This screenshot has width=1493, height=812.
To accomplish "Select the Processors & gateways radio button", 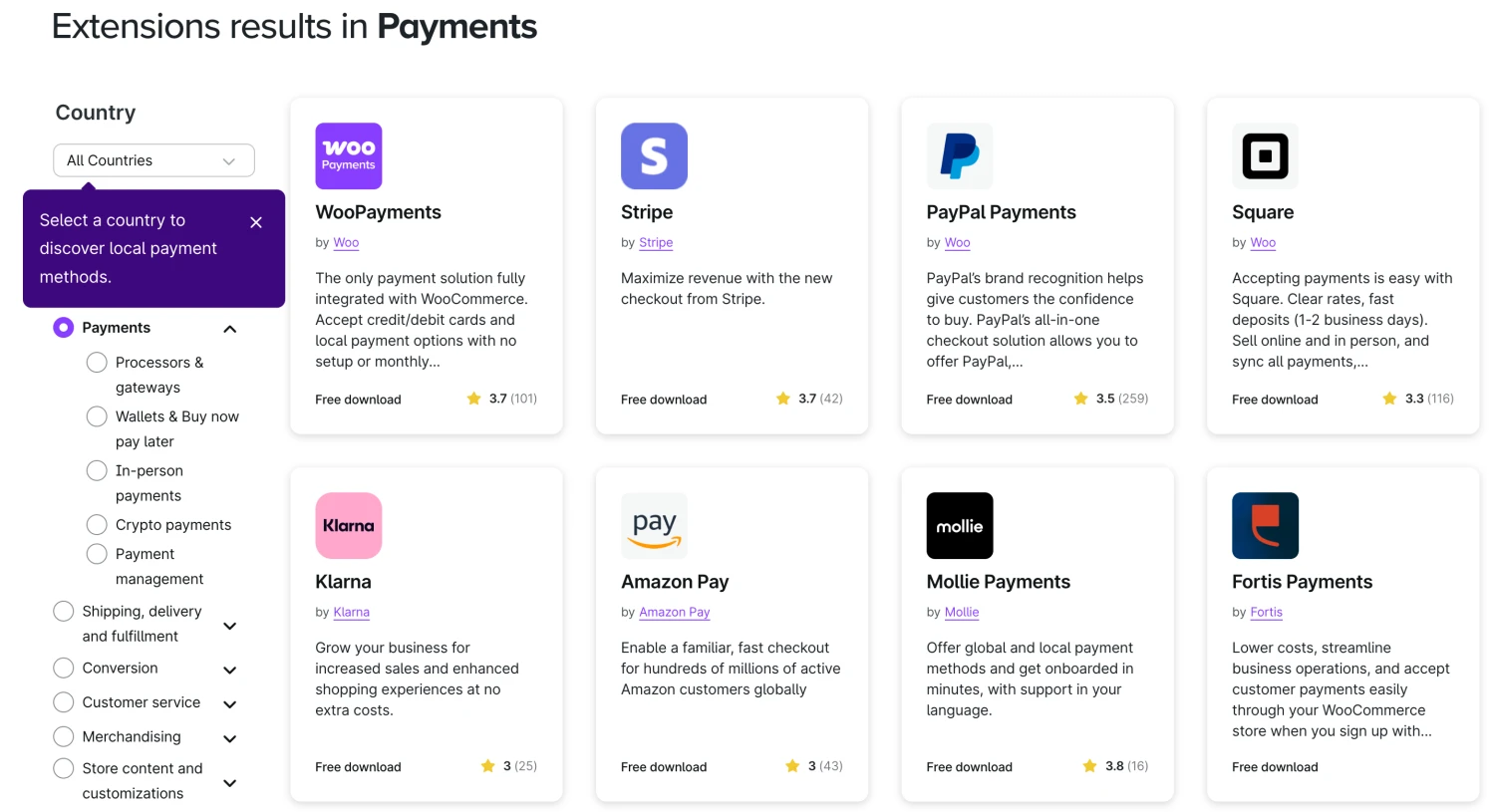I will 97,363.
